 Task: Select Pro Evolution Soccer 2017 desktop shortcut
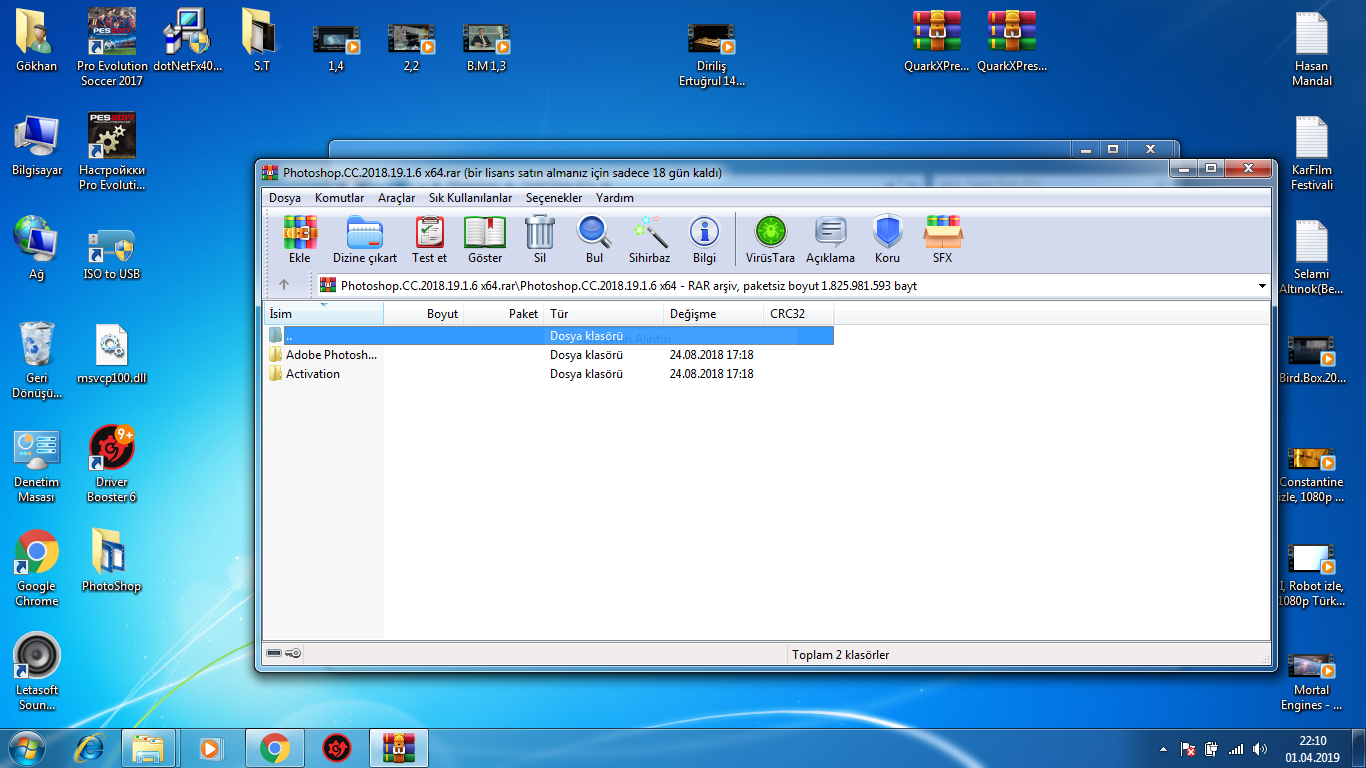[112, 47]
